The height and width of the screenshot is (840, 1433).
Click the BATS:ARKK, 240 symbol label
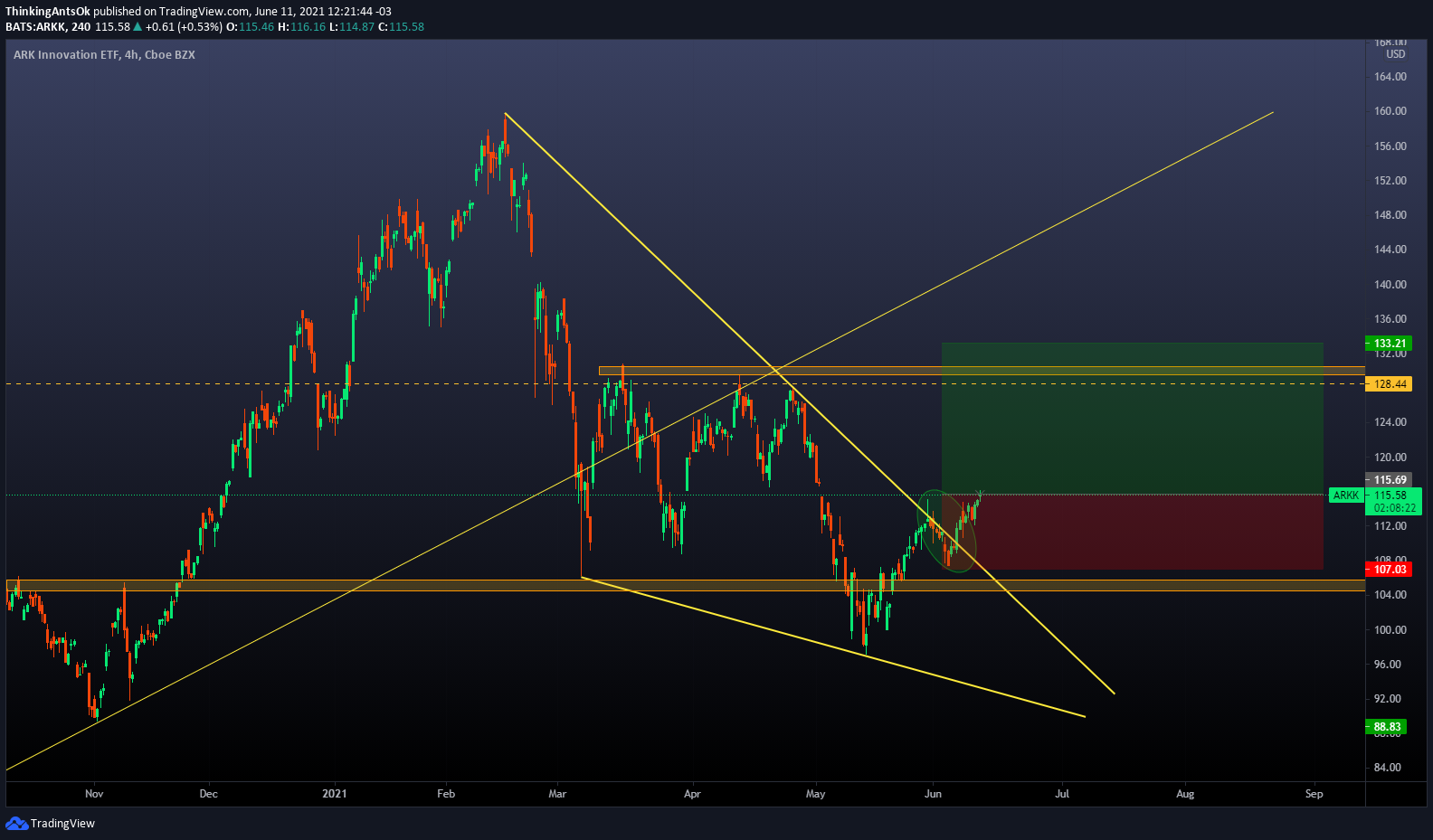(x=48, y=27)
